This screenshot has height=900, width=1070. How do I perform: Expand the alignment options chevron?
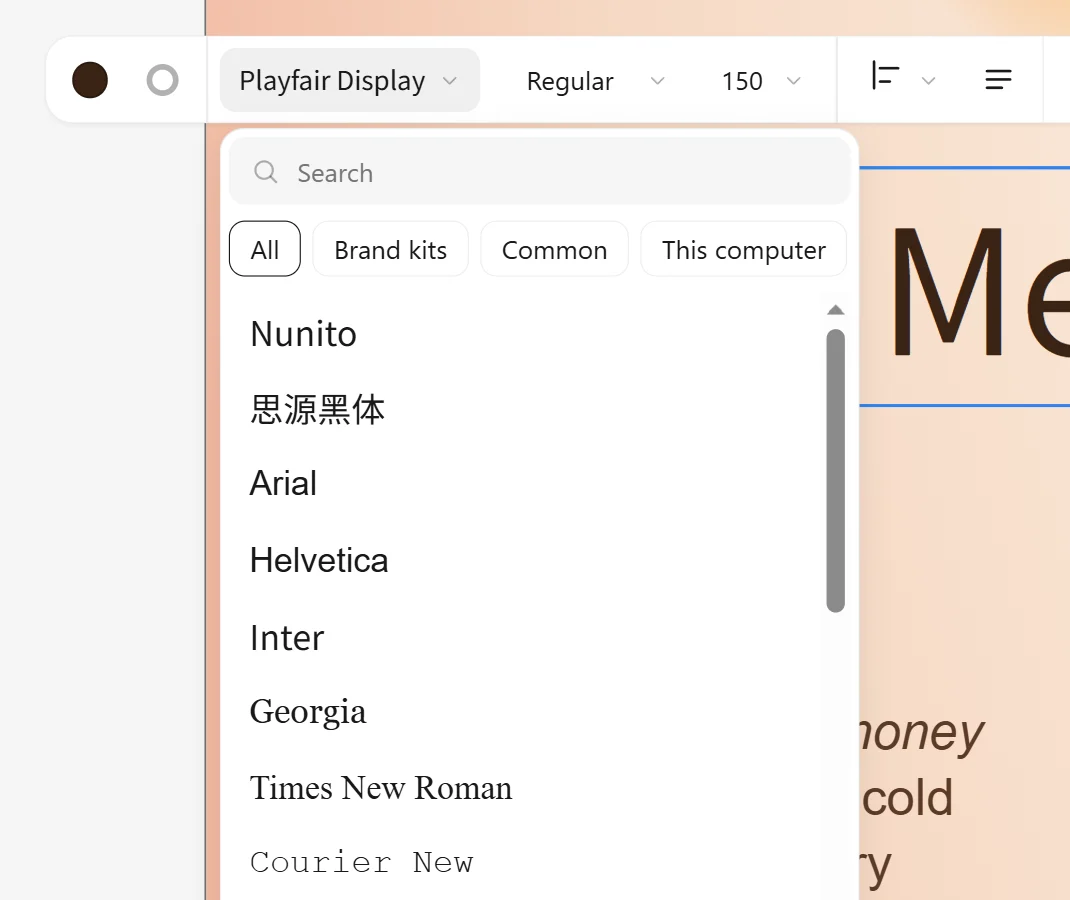[928, 81]
